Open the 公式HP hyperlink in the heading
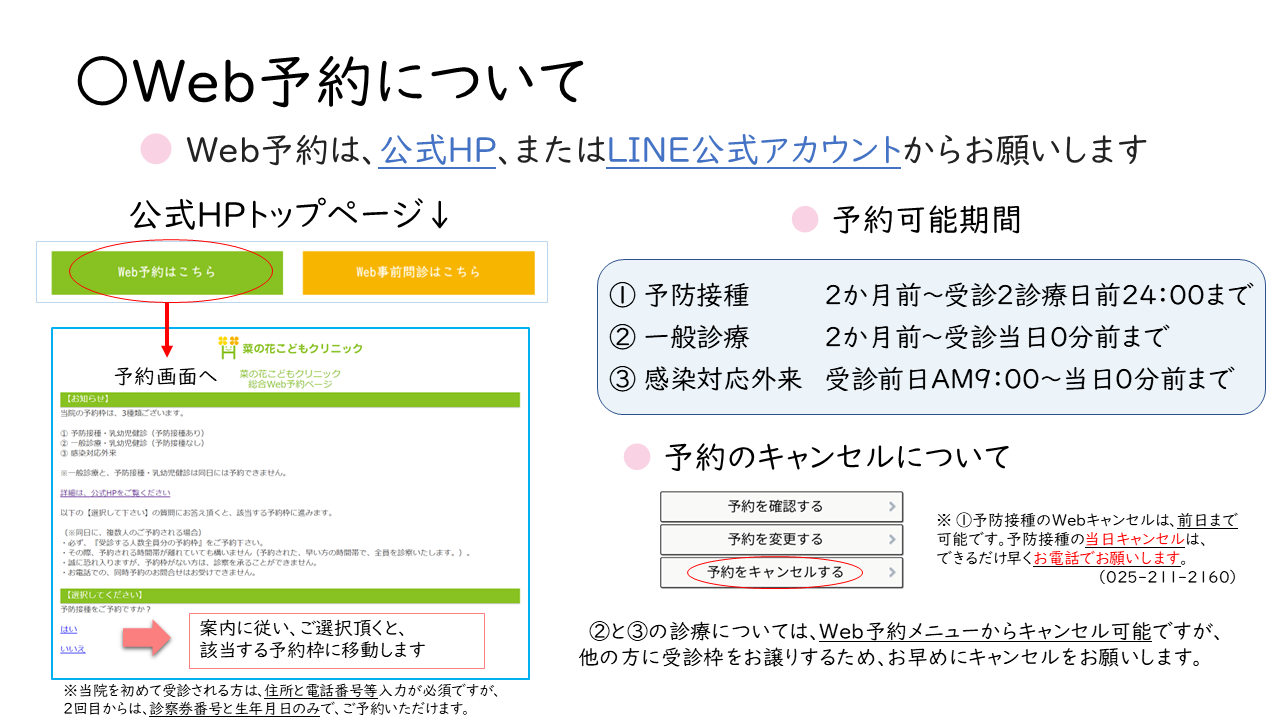Screen dimensions: 1280x720 click(x=438, y=150)
